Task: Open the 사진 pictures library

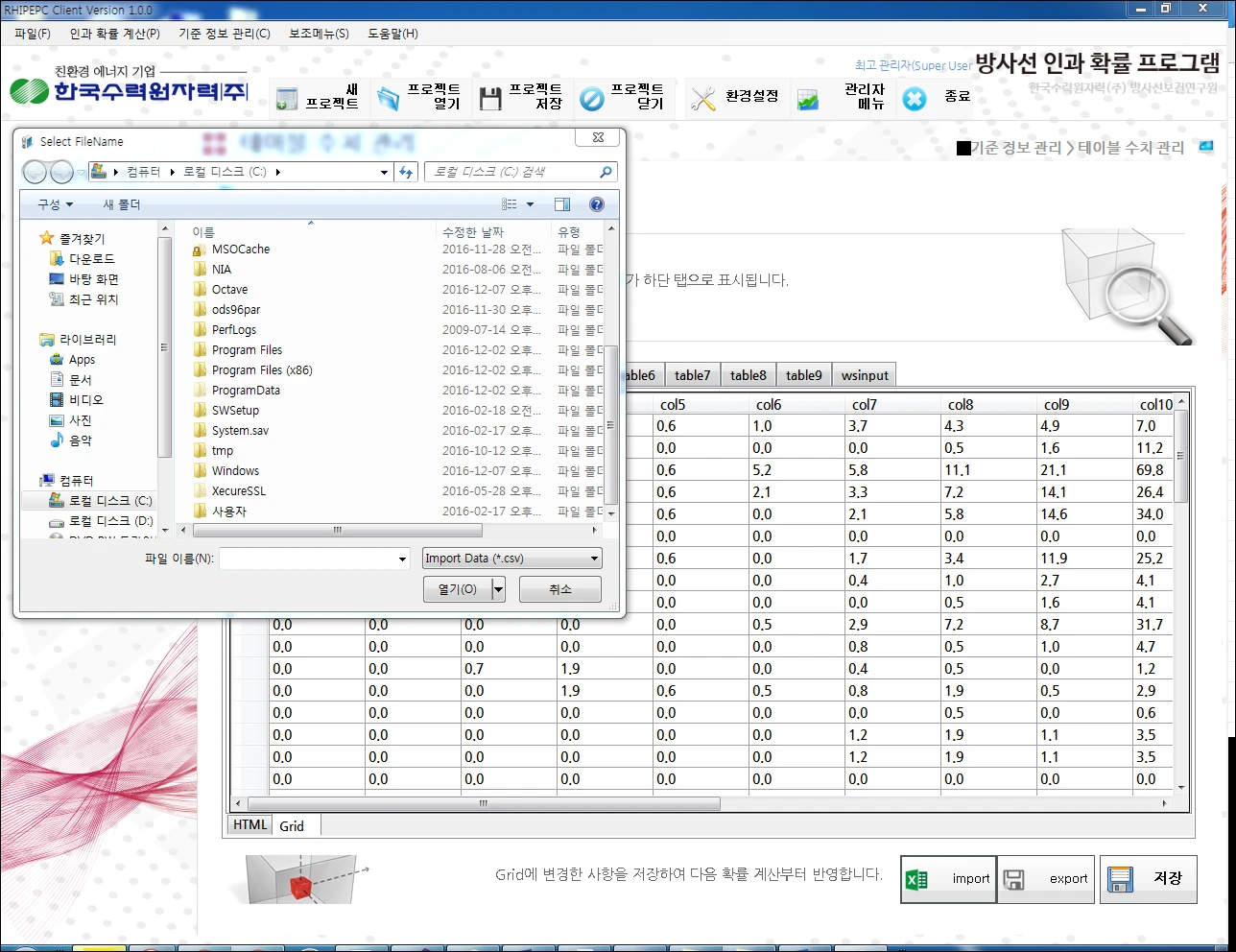Action: click(71, 420)
